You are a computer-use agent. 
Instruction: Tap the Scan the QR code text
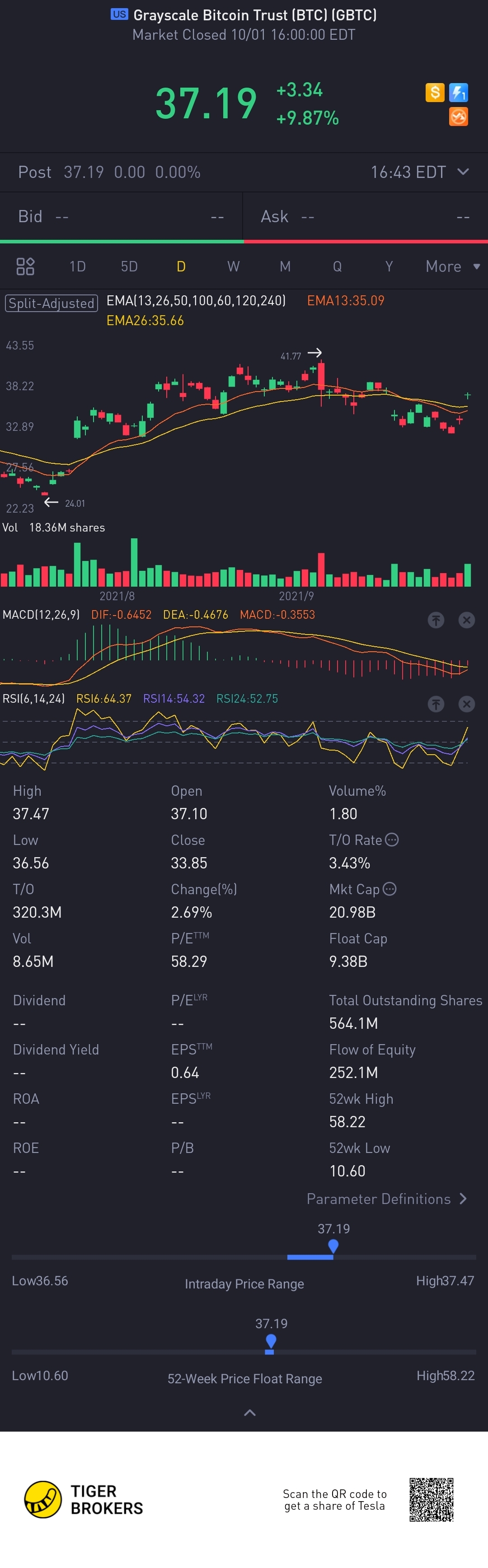(334, 1499)
